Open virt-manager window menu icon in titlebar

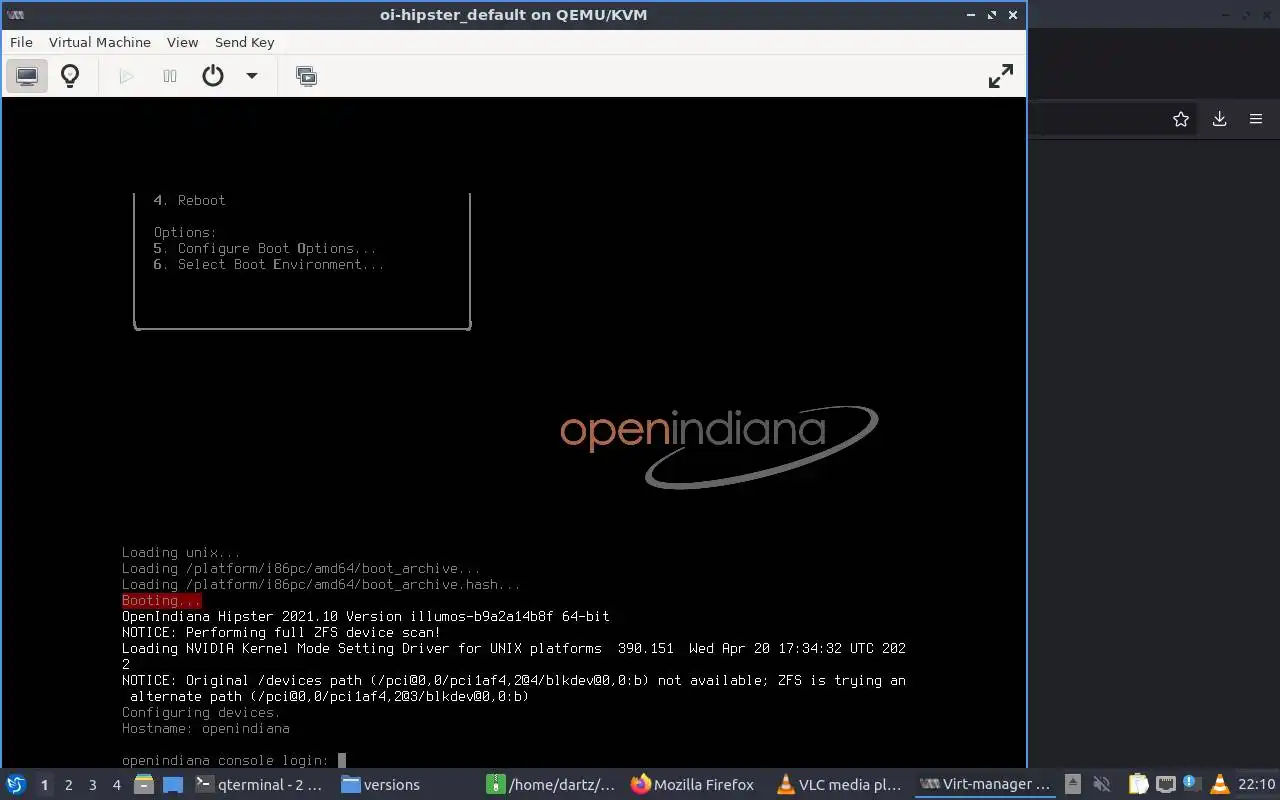(15, 15)
